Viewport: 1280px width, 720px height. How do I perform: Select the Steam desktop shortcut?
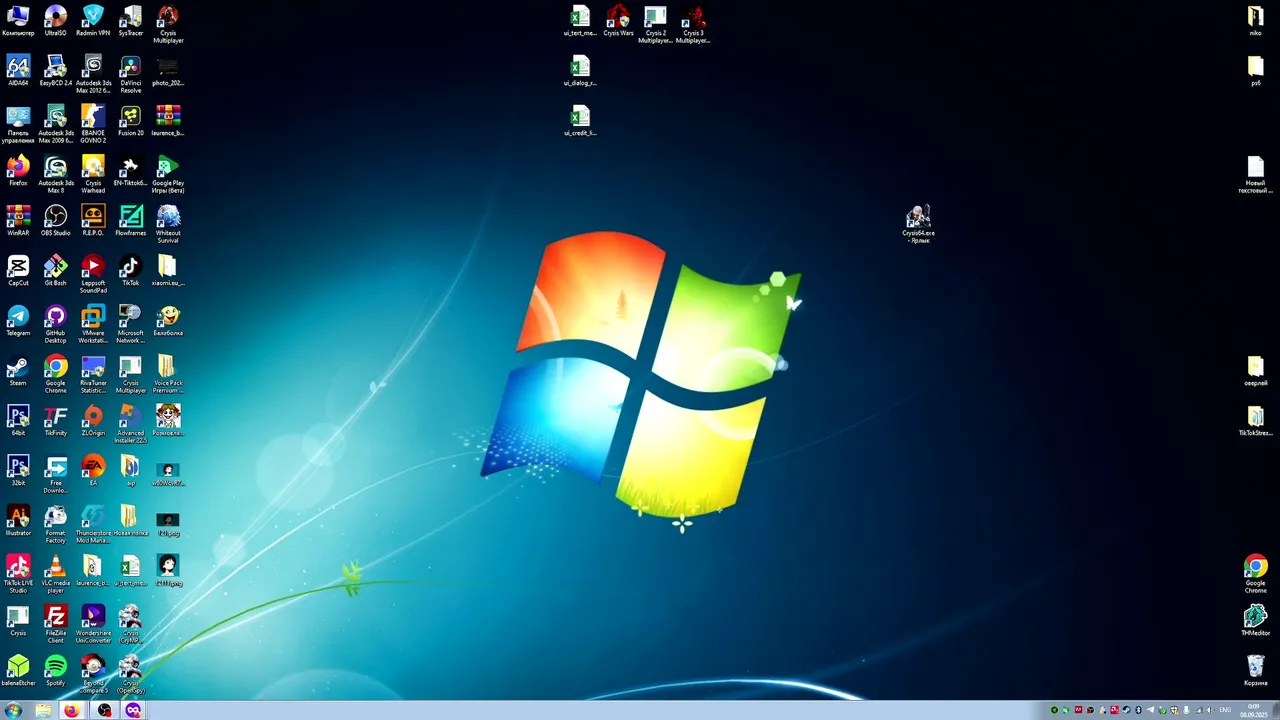click(18, 371)
